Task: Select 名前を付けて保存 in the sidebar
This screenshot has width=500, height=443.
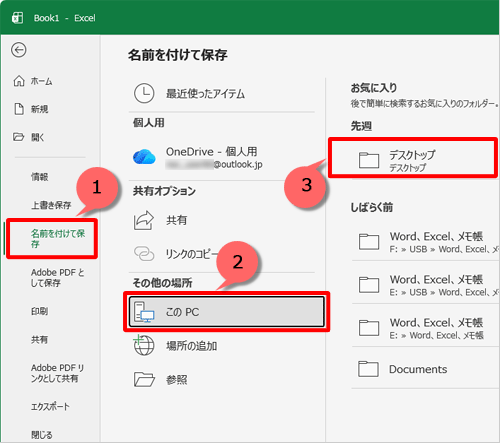Action: 52,239
